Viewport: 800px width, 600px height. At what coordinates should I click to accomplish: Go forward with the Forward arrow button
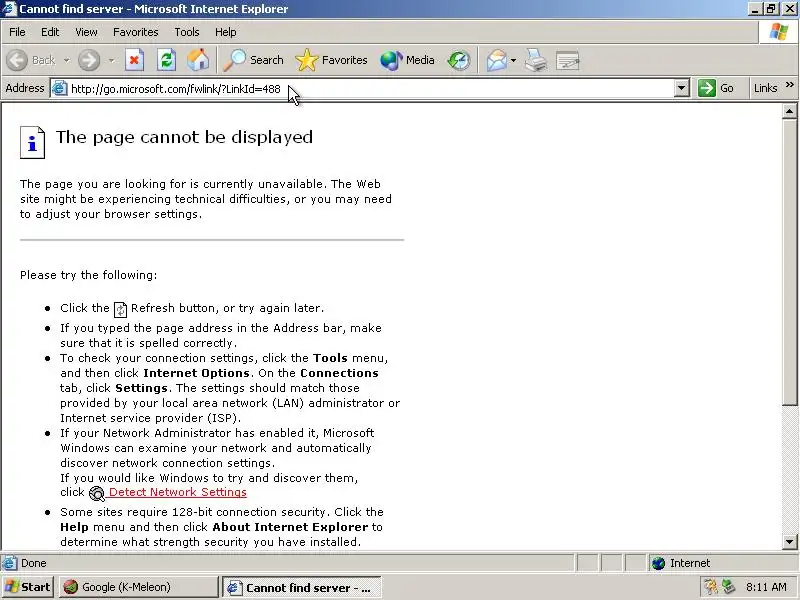pos(89,60)
